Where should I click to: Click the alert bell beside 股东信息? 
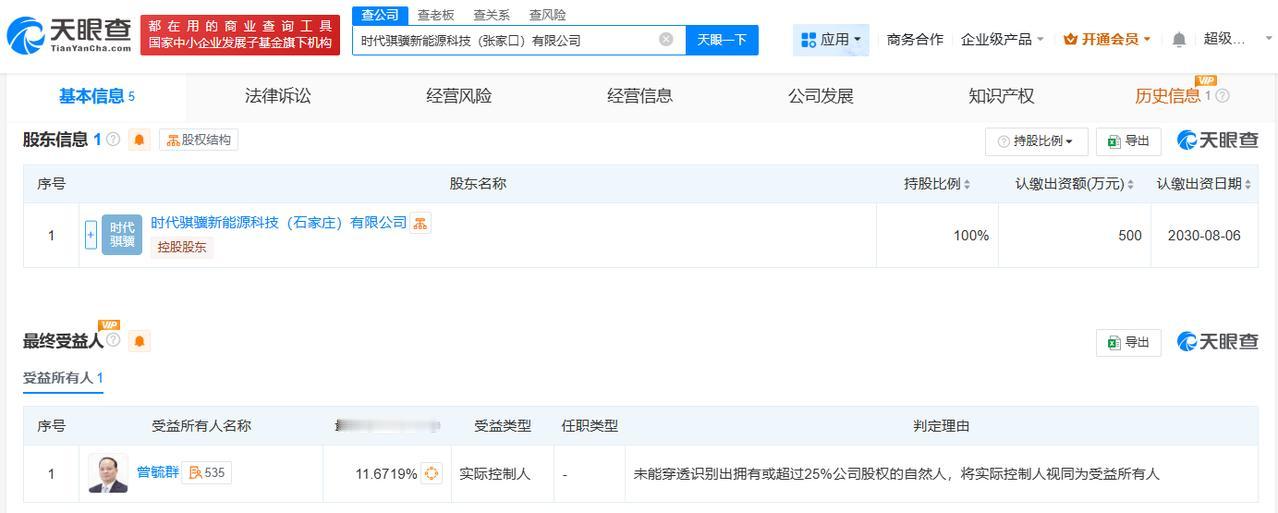[140, 140]
